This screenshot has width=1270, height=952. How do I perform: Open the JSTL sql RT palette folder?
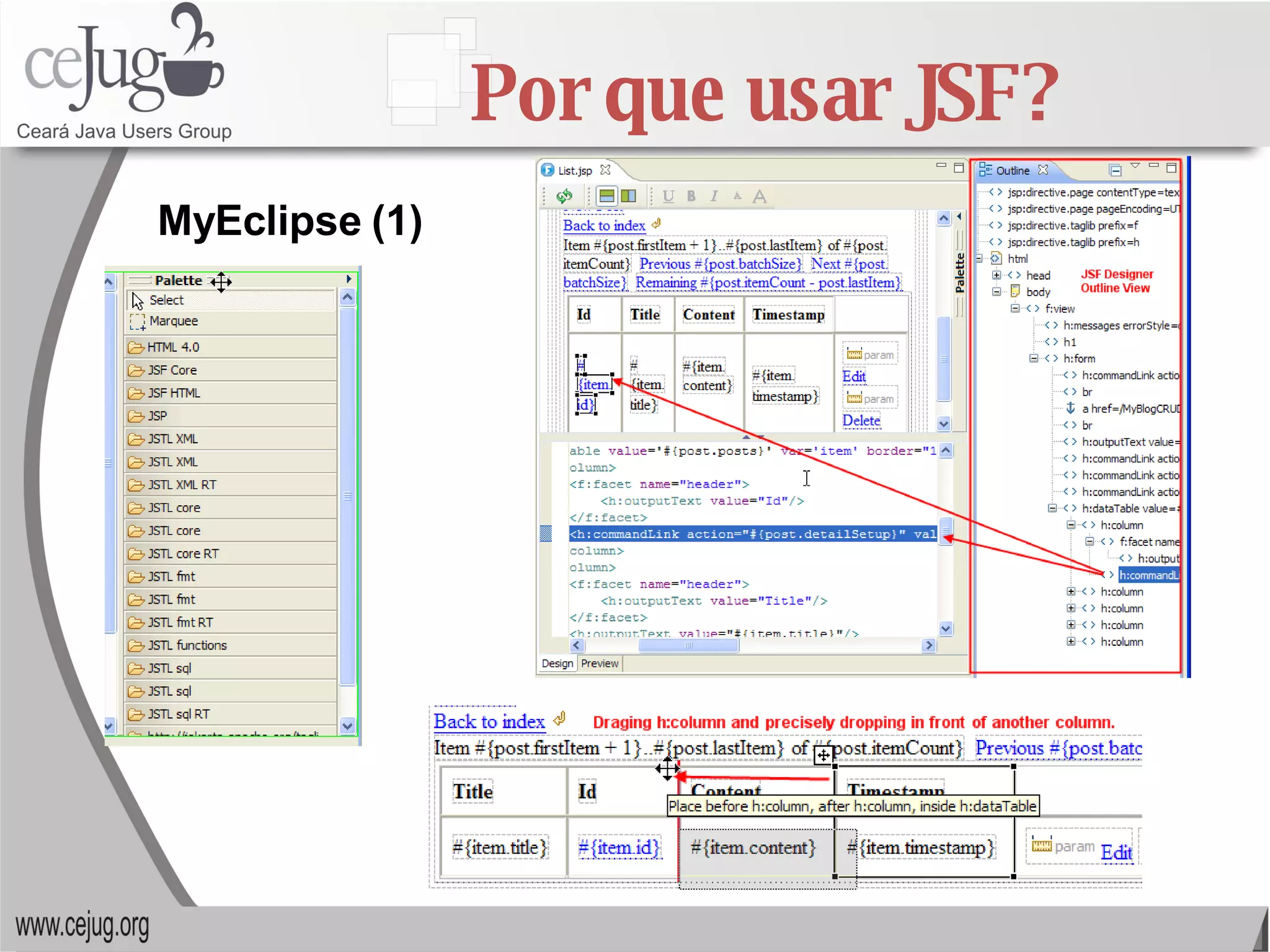[231, 714]
